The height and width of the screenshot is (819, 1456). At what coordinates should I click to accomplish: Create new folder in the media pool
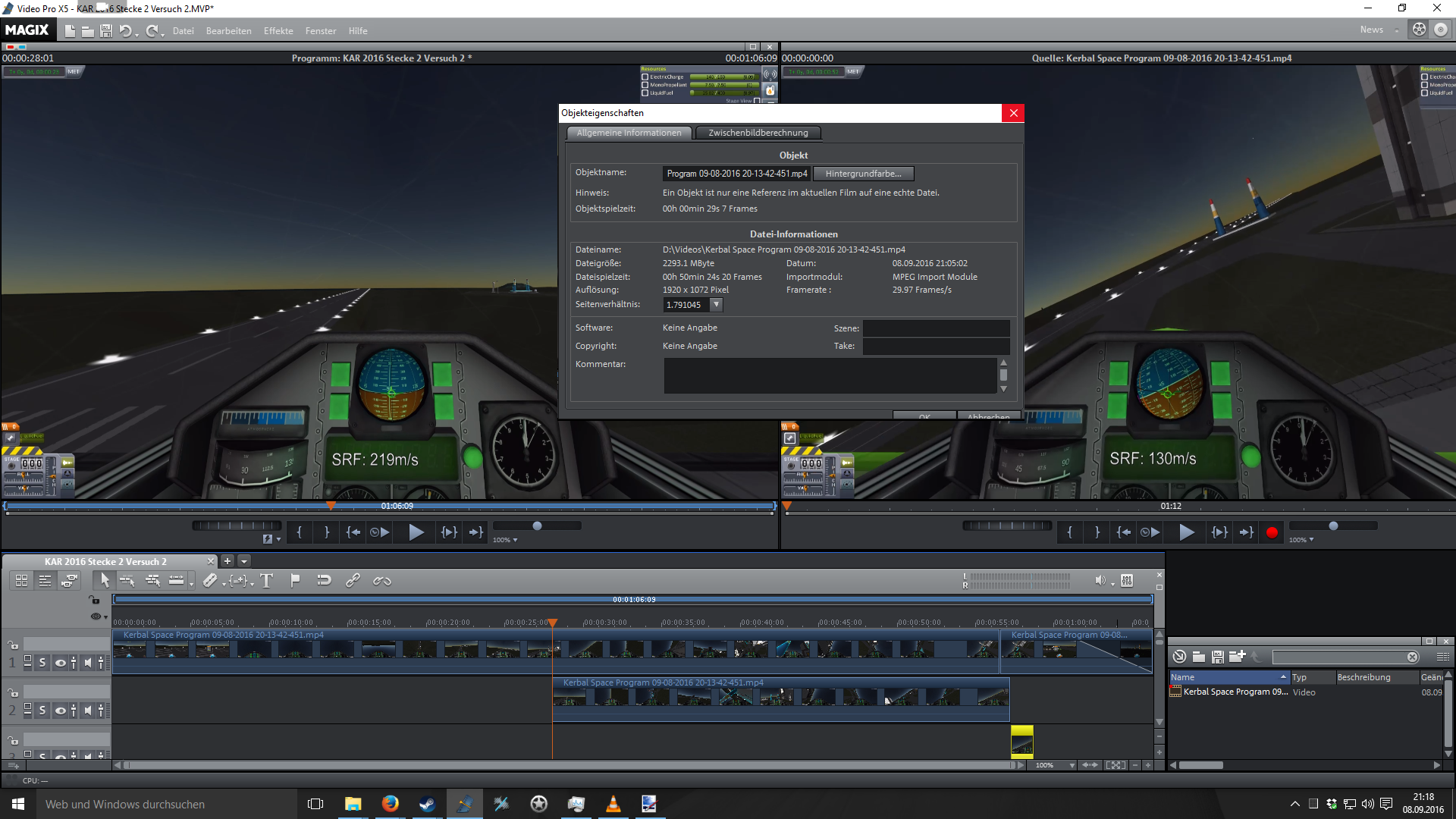point(1238,657)
